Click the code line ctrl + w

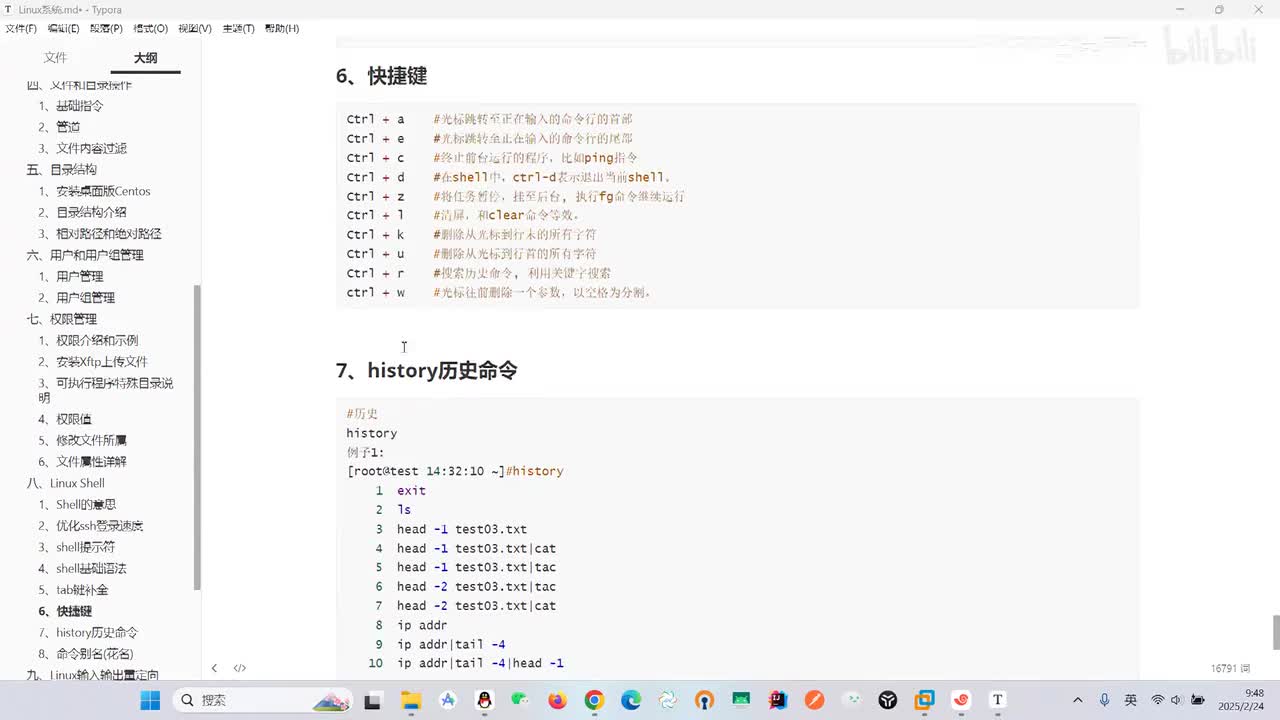click(499, 293)
